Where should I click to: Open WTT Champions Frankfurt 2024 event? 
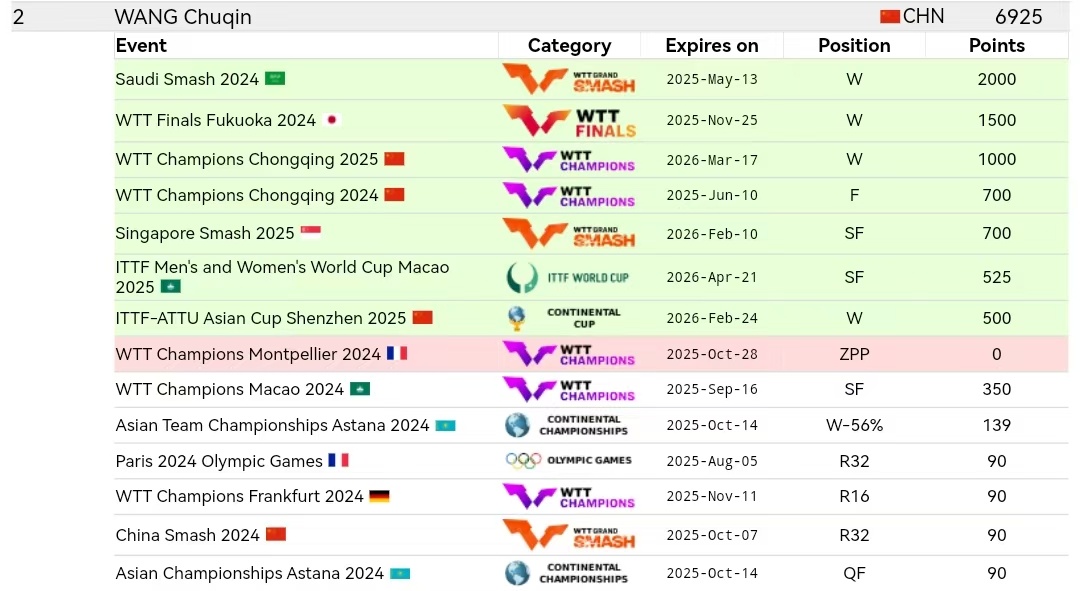[239, 496]
